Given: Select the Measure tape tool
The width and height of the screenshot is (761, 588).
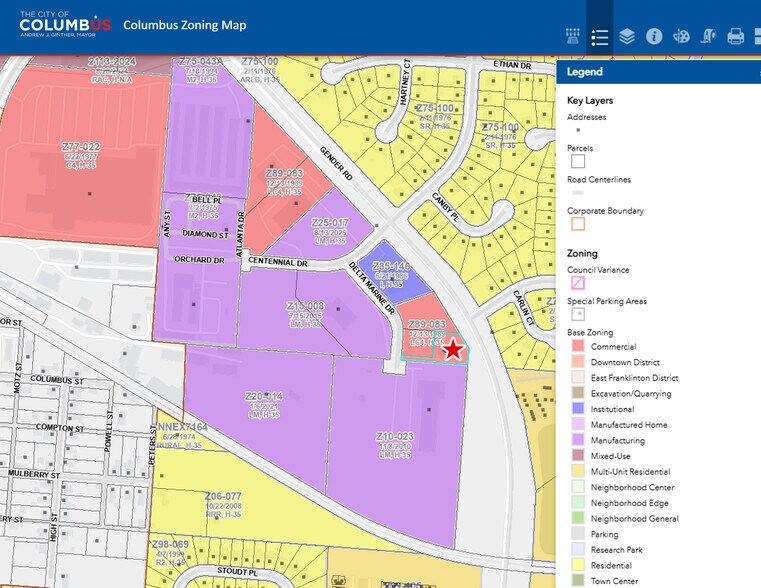Looking at the screenshot, I should [708, 37].
